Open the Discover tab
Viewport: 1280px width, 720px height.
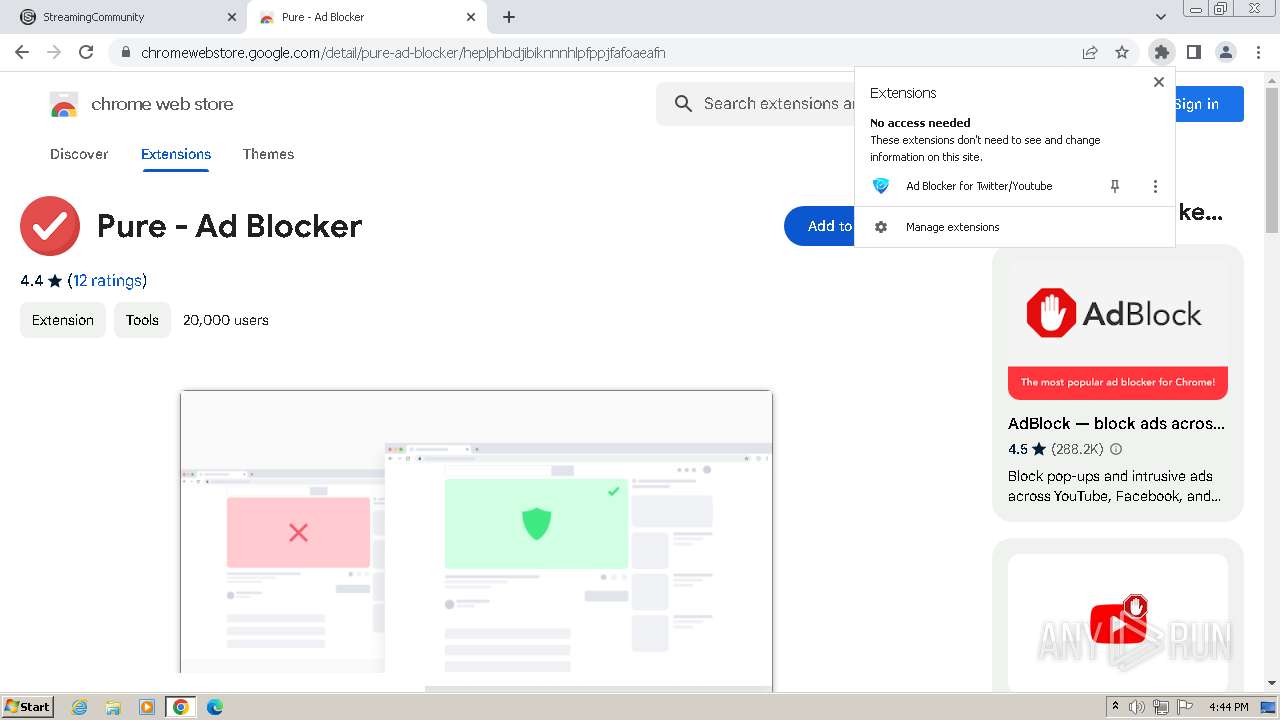coord(79,154)
